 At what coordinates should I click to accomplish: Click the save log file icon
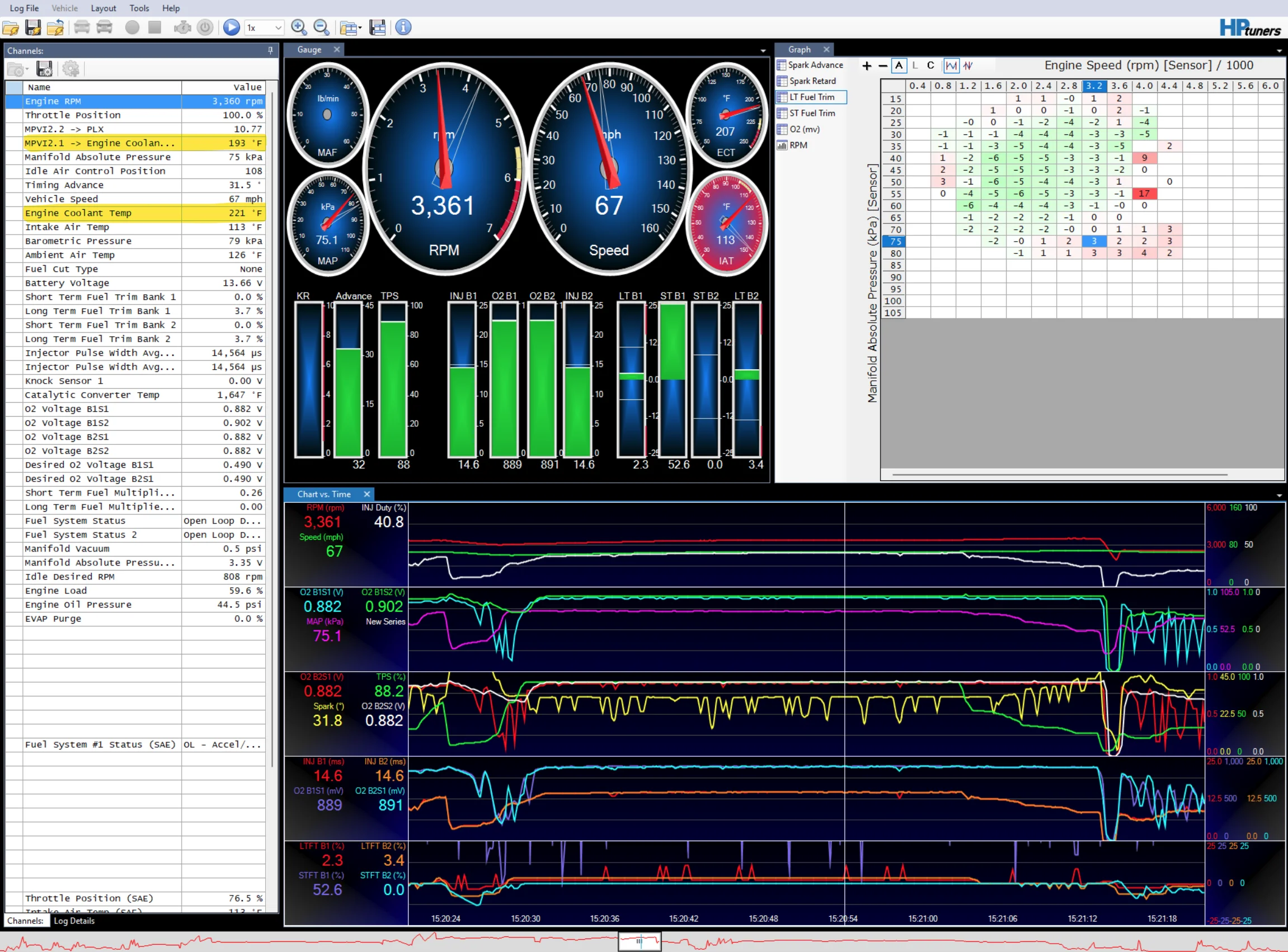[x=33, y=27]
